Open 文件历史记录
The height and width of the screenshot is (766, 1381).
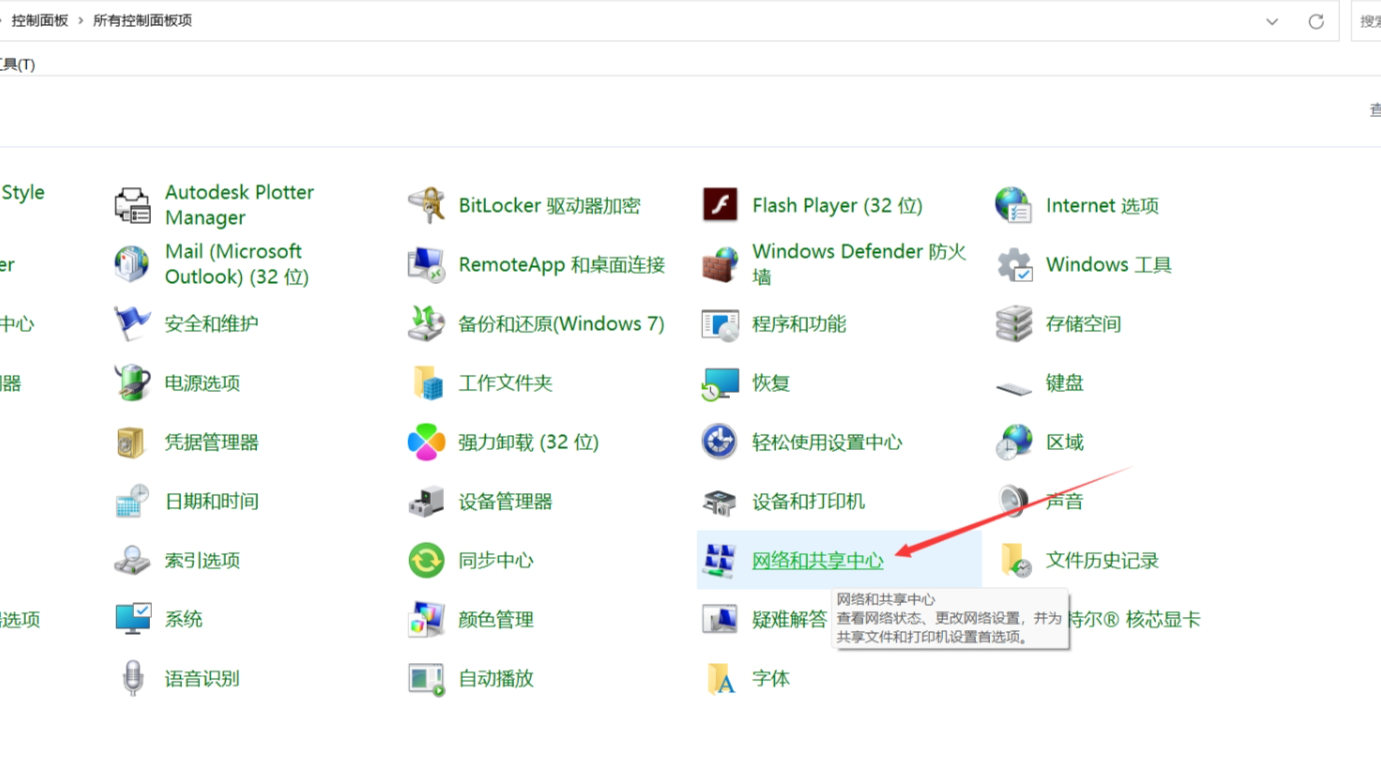click(1101, 560)
